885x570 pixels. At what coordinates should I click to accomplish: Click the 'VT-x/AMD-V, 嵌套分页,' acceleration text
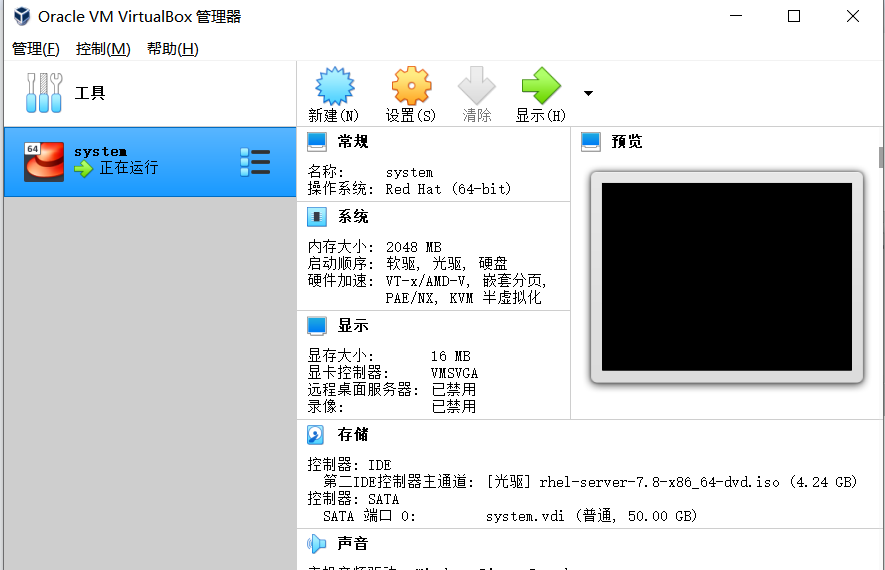[x=466, y=280]
